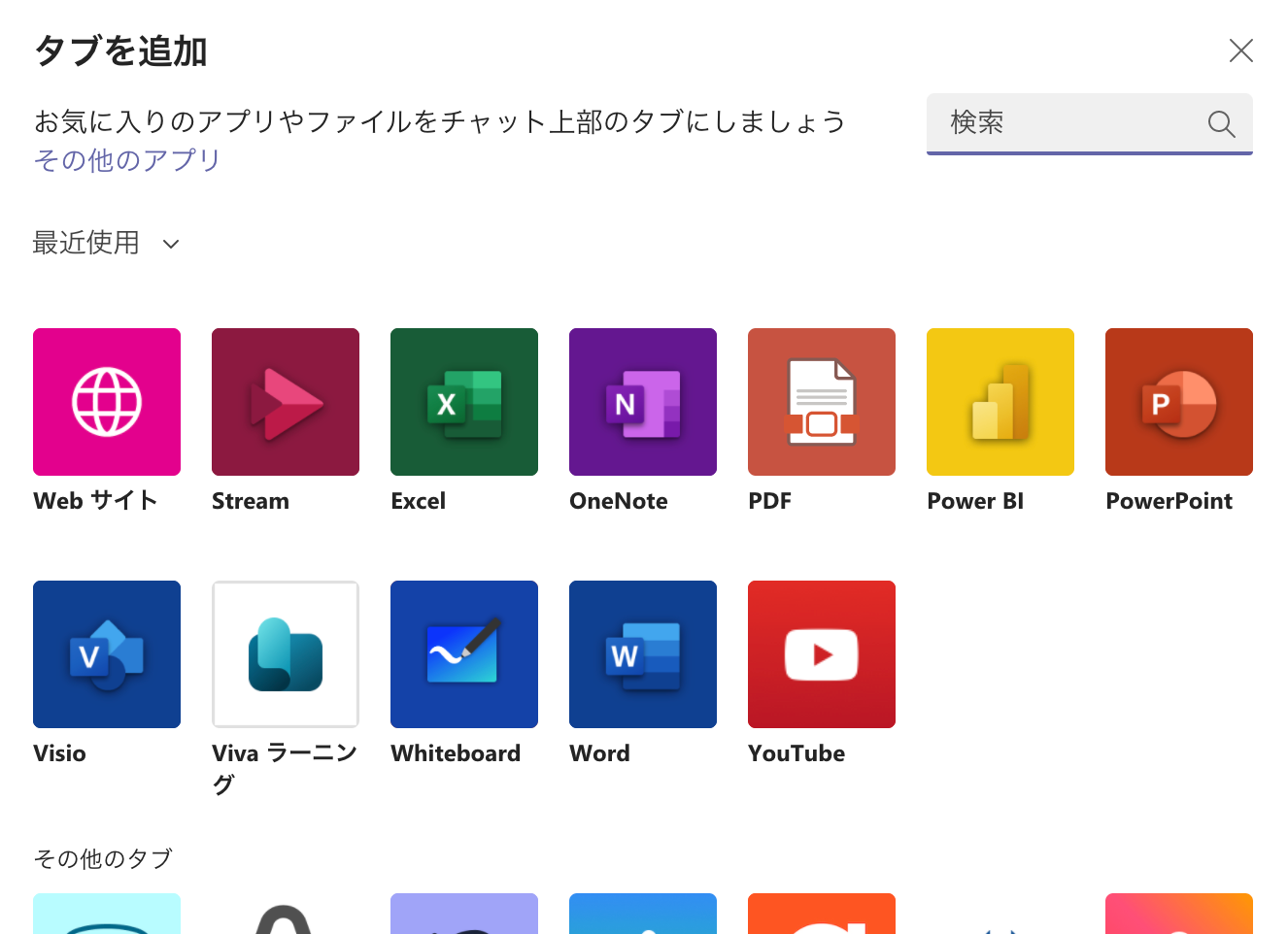Viewport: 1288px width, 934px height.
Task: Click the magnifier search icon
Action: (1221, 123)
